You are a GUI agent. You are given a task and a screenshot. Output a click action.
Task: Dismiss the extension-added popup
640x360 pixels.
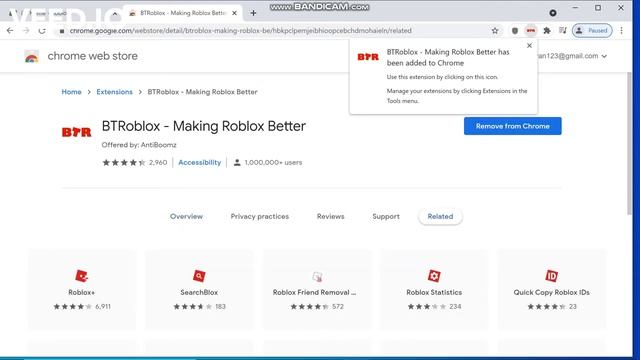[529, 46]
